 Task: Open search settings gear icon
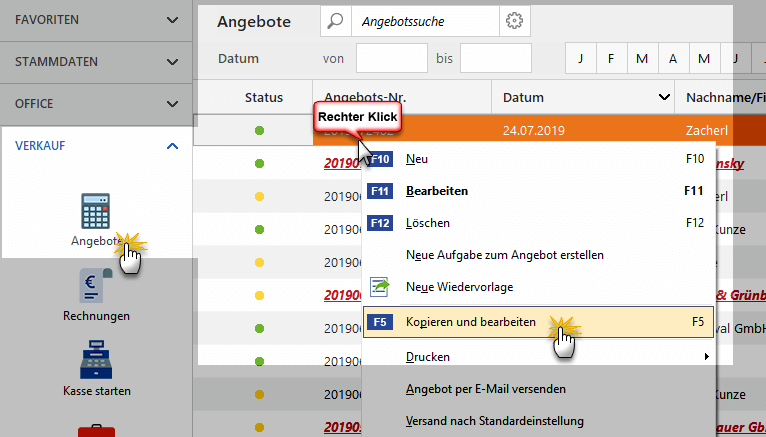click(514, 21)
